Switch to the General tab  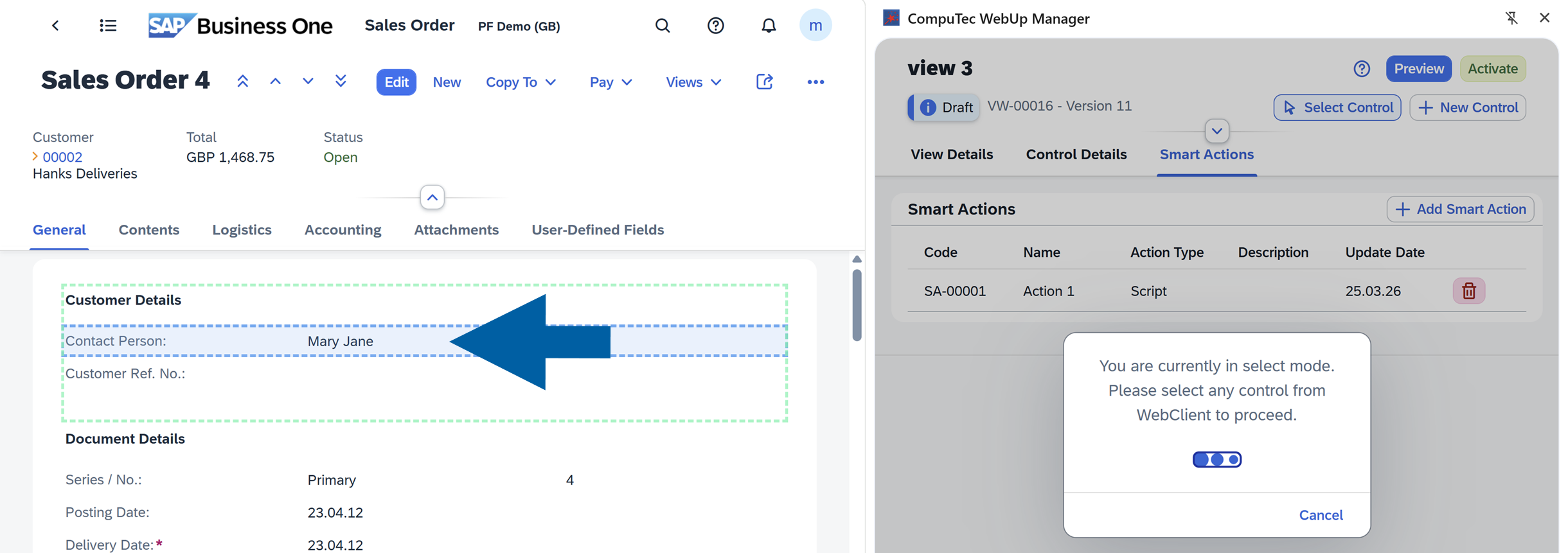pyautogui.click(x=59, y=230)
